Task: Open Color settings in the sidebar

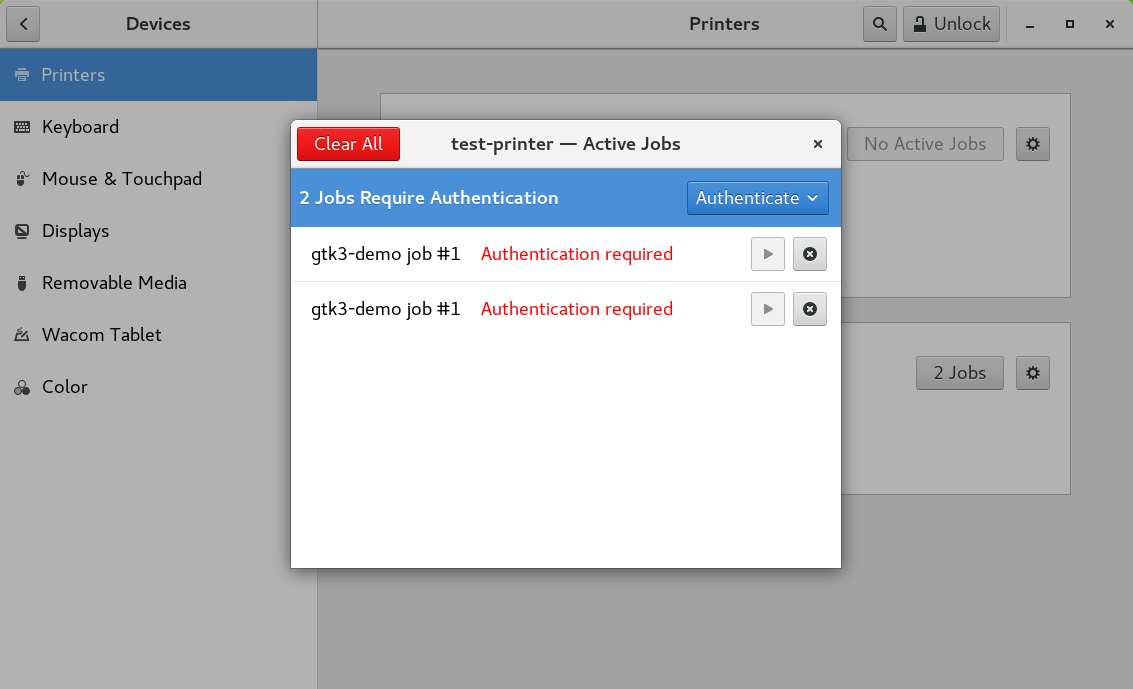Action: 158,387
